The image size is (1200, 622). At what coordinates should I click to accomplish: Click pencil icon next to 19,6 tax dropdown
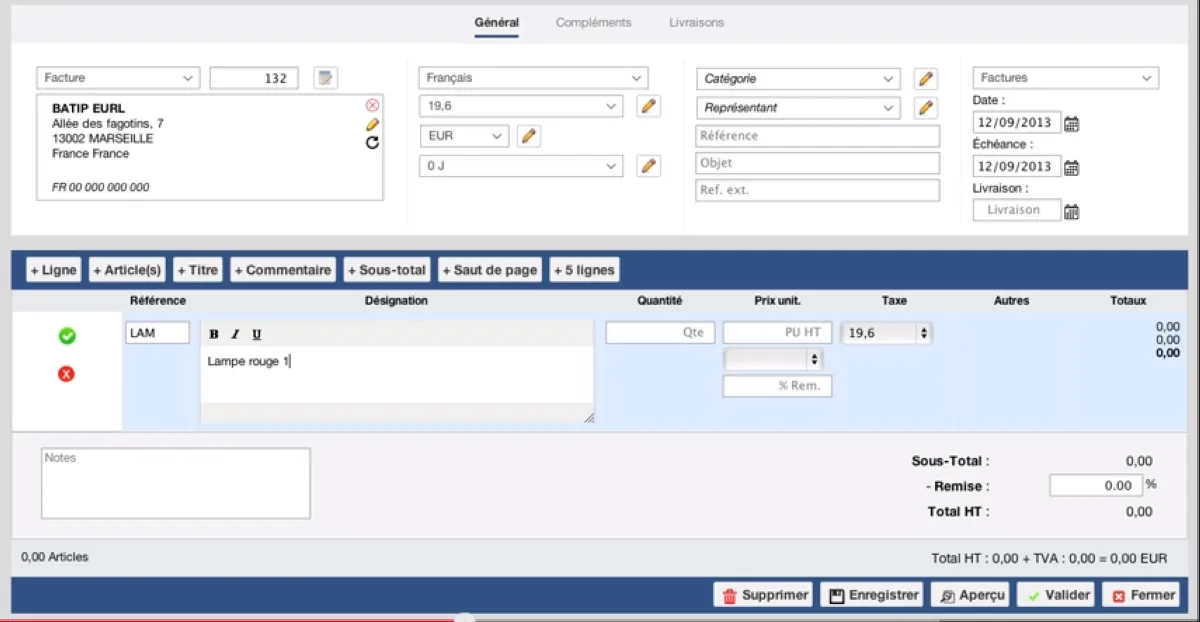tap(649, 106)
